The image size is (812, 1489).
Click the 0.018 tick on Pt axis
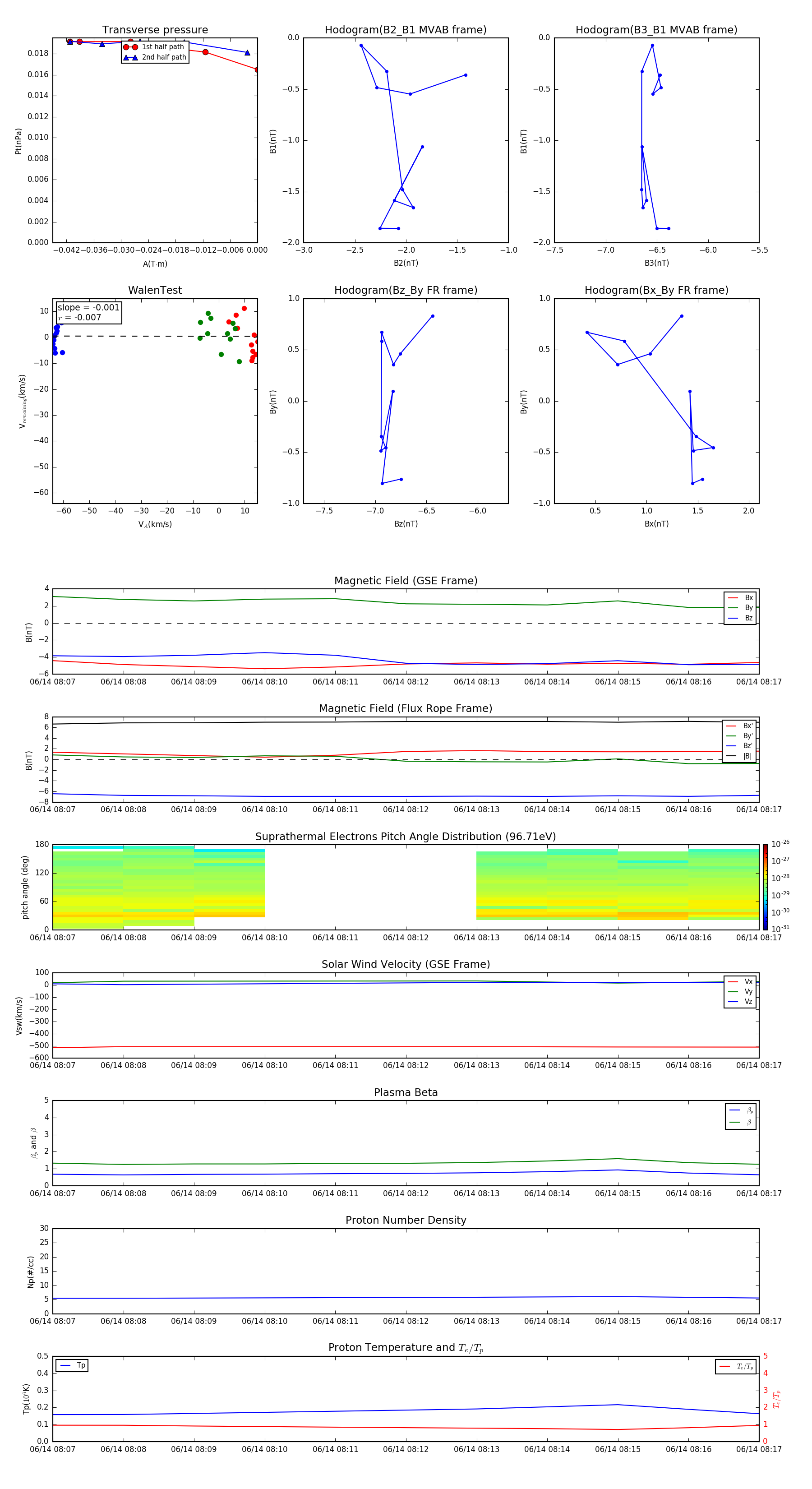coord(38,53)
